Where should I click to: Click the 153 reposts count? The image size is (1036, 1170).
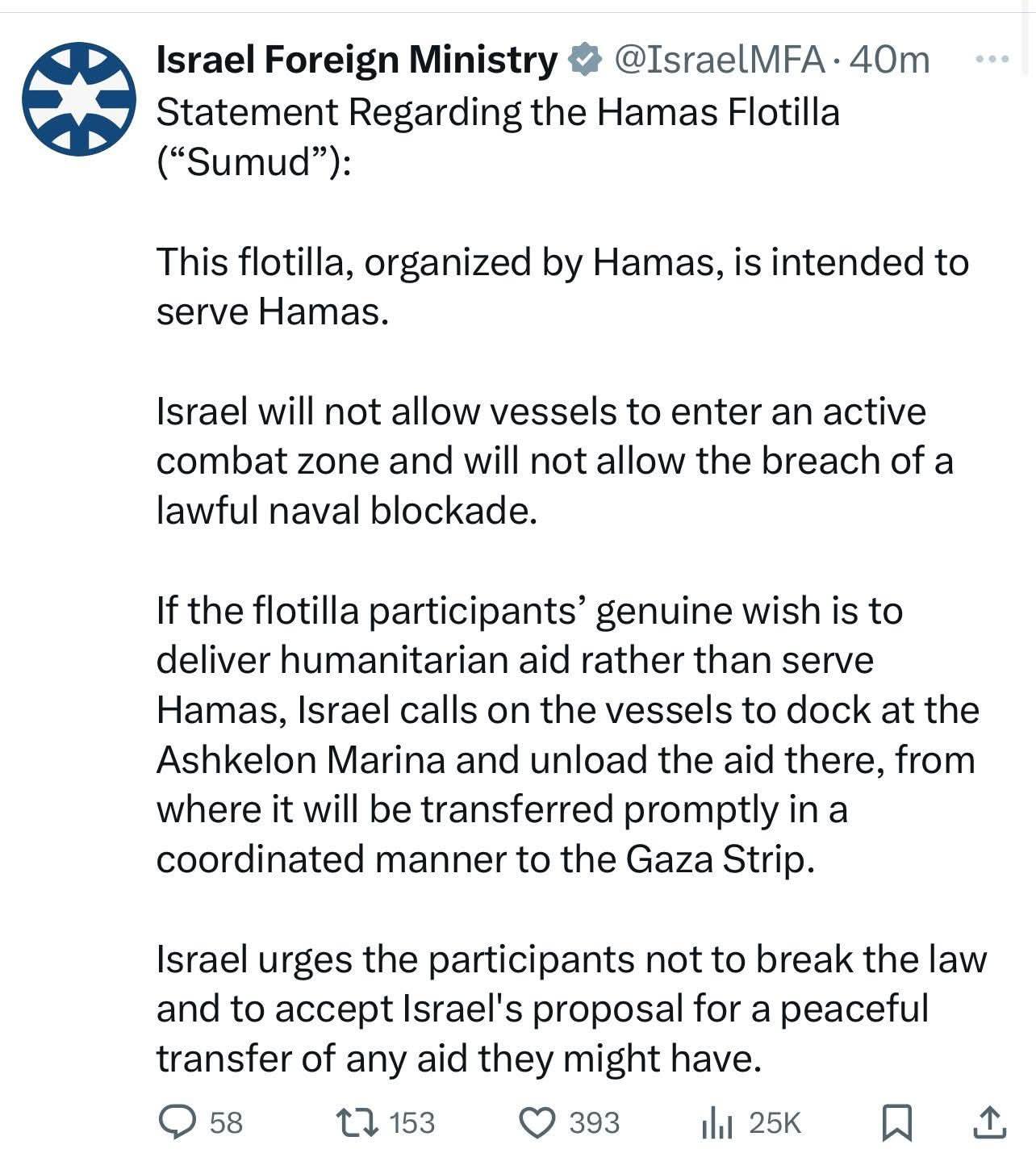pos(412,1122)
